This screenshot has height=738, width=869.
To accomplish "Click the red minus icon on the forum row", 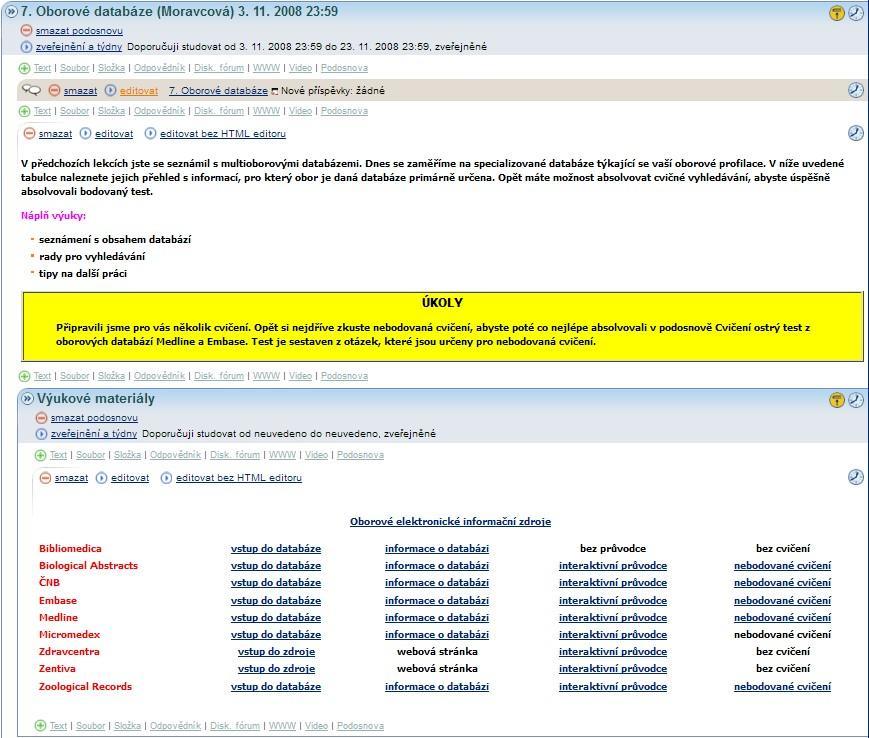I will click(x=54, y=90).
